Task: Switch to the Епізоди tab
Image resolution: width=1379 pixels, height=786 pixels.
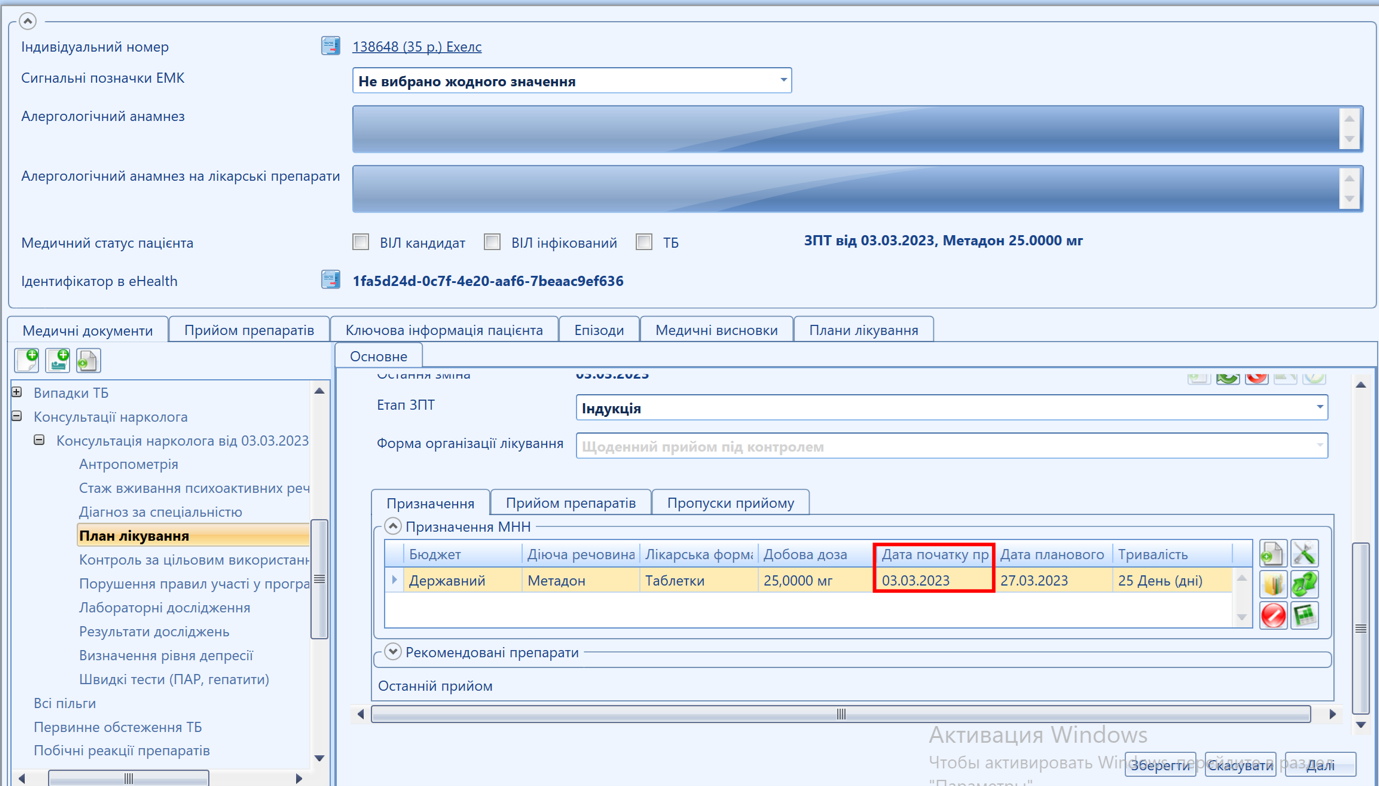Action: 599,330
